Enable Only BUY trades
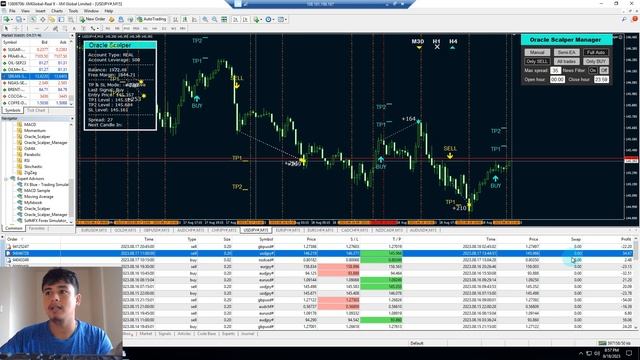This screenshot has width=640, height=360. click(x=596, y=61)
